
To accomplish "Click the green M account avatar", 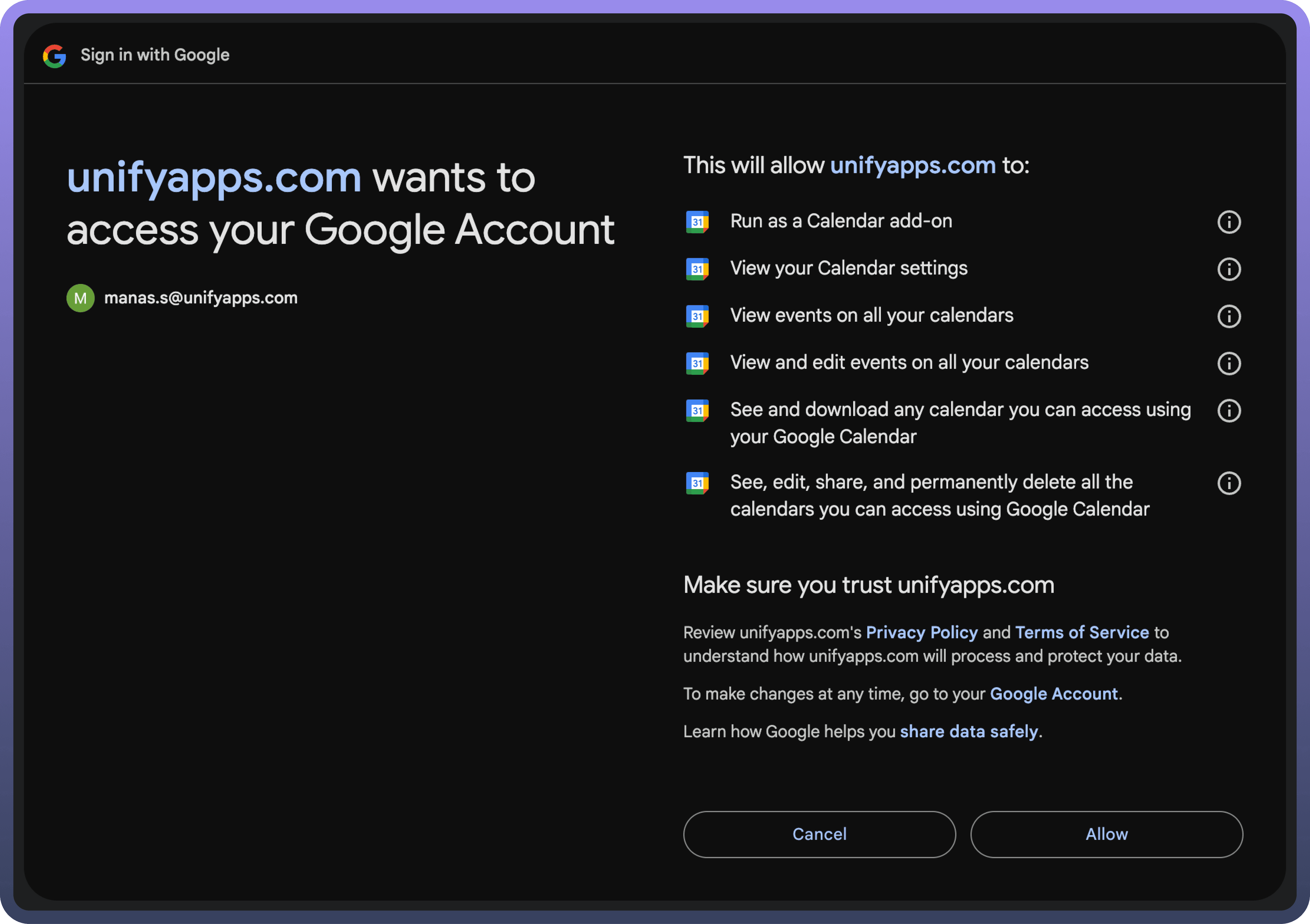I will (81, 298).
